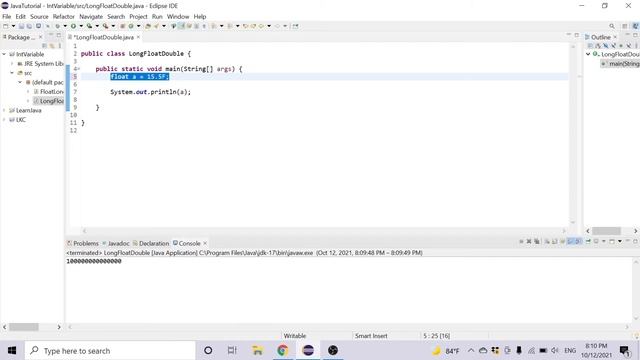Toggle Link with Editor in Package Explorer

coord(52,46)
